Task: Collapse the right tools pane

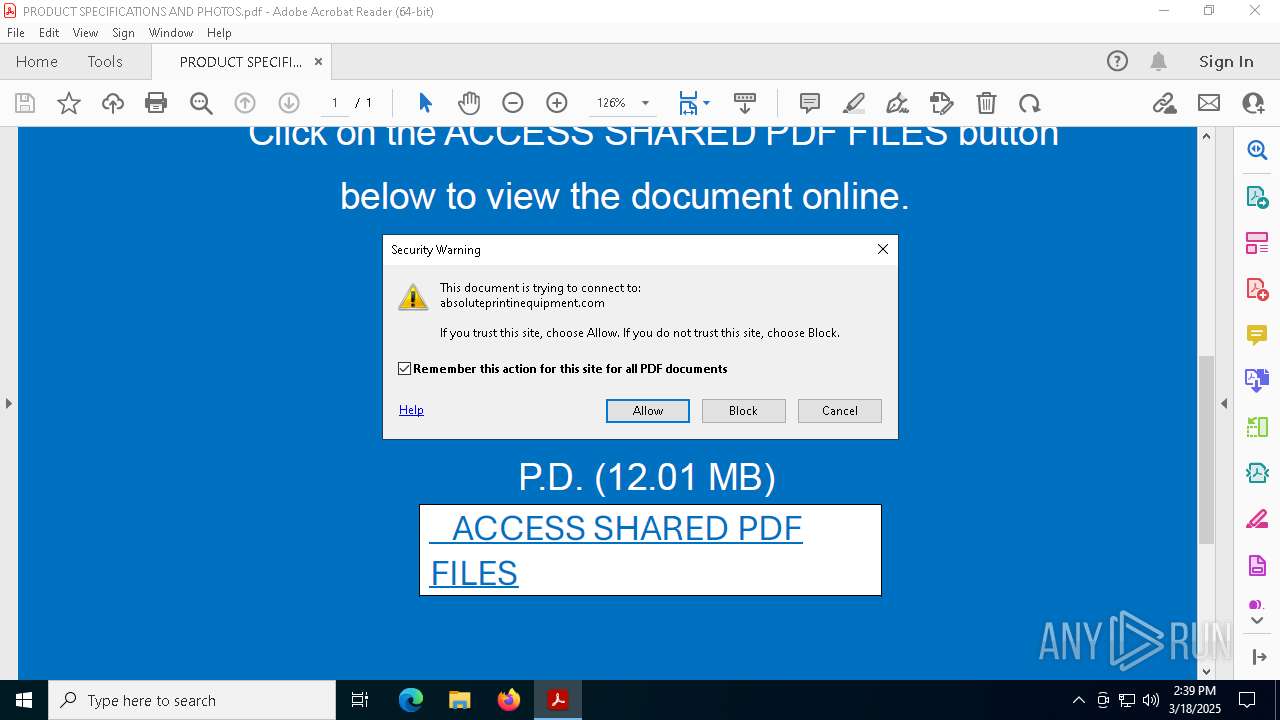Action: coord(1224,403)
